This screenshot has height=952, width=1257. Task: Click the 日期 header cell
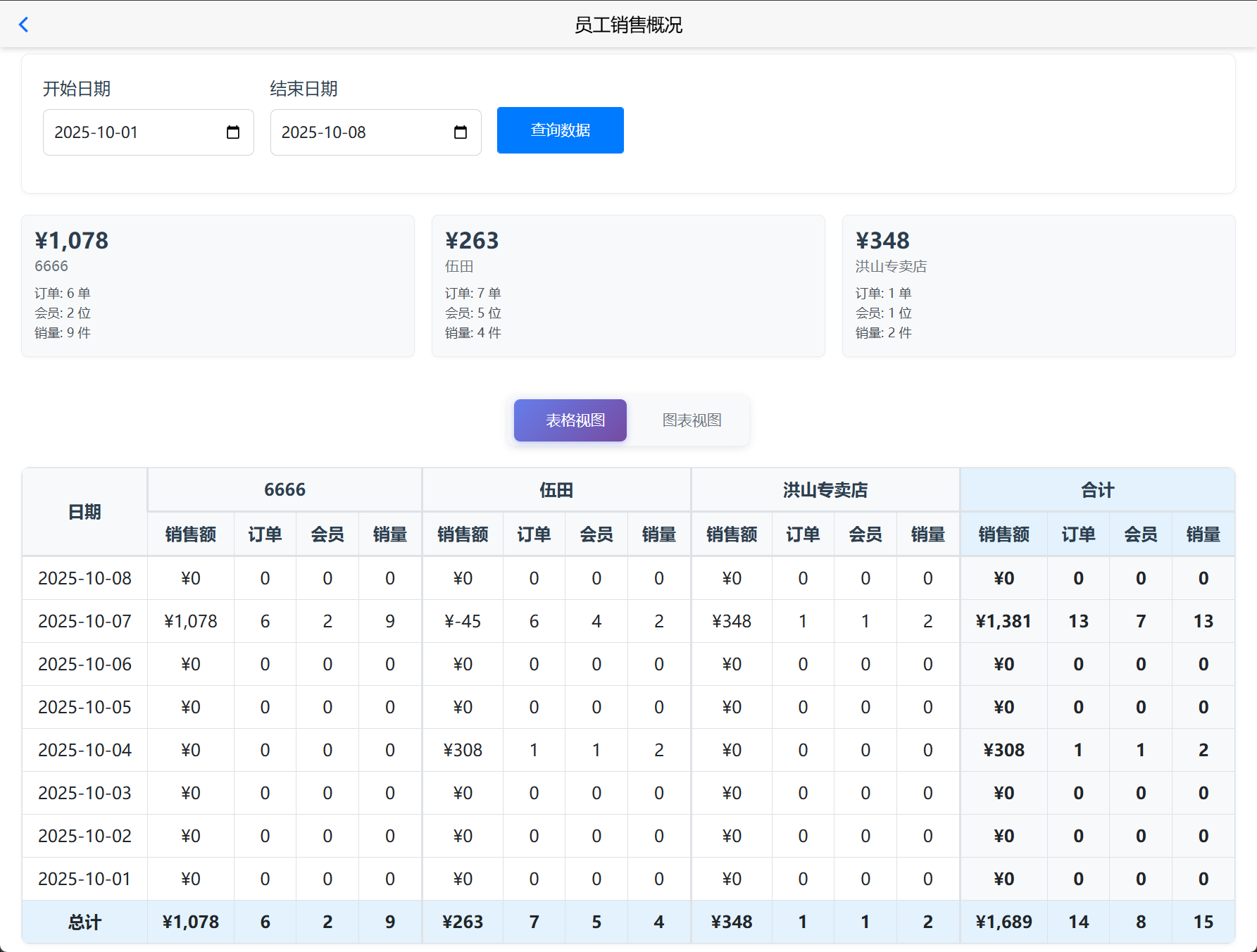coord(84,512)
